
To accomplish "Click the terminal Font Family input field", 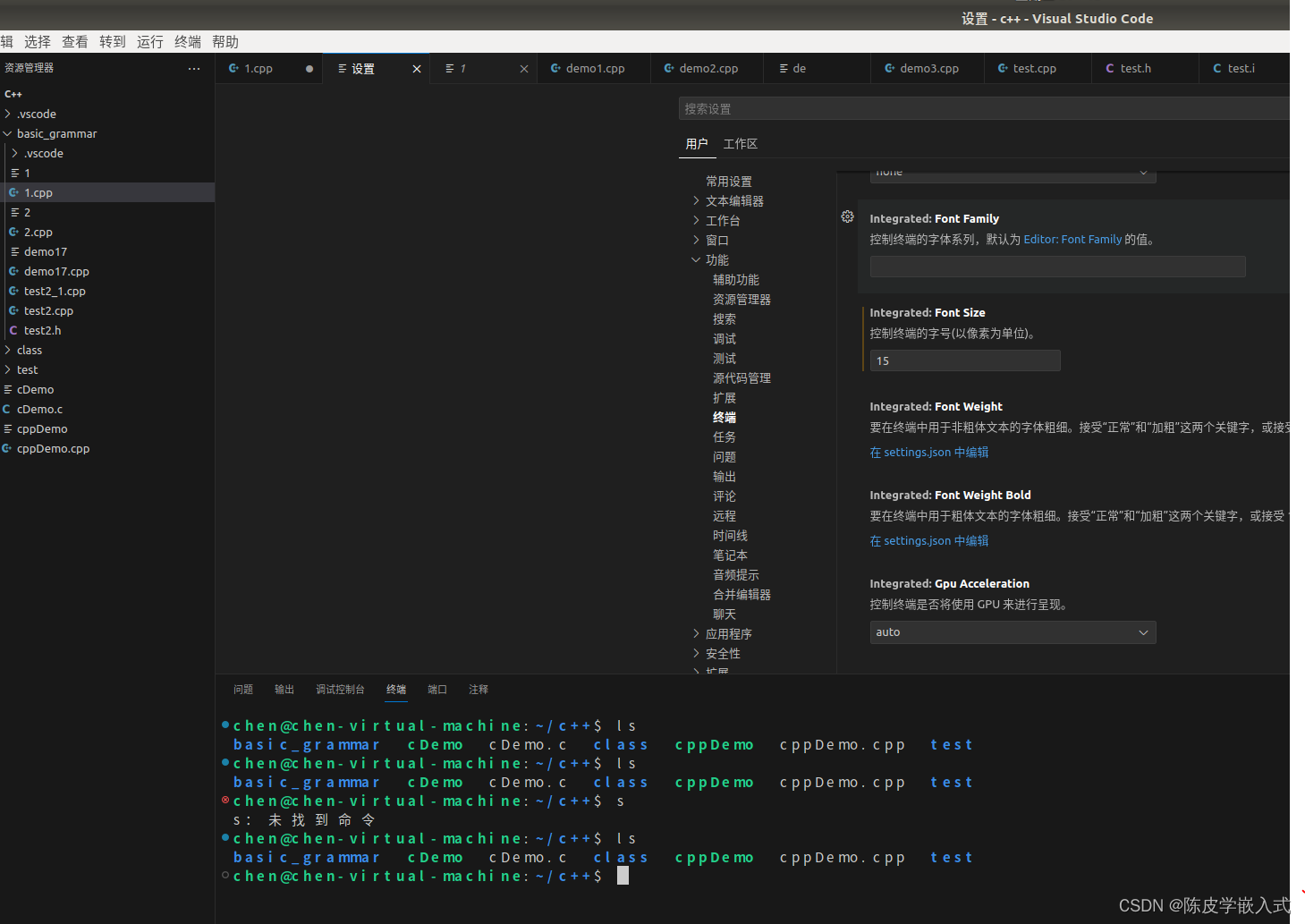I will [1057, 266].
